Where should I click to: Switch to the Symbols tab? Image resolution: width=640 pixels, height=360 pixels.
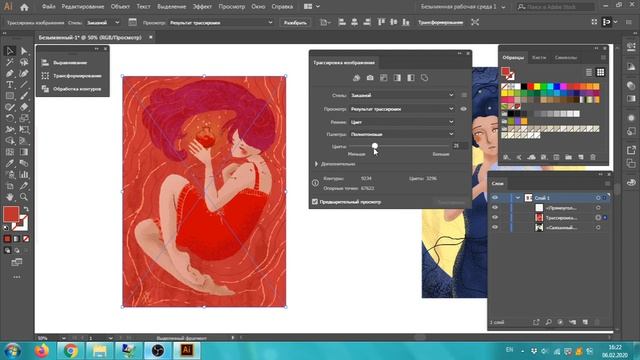coord(565,58)
